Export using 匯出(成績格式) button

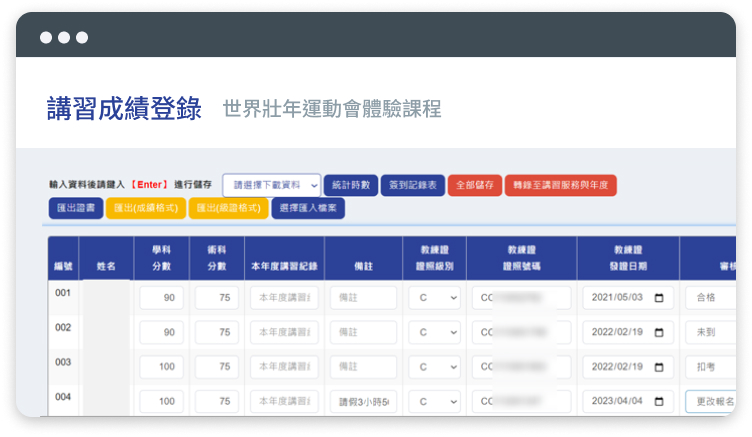pos(146,208)
